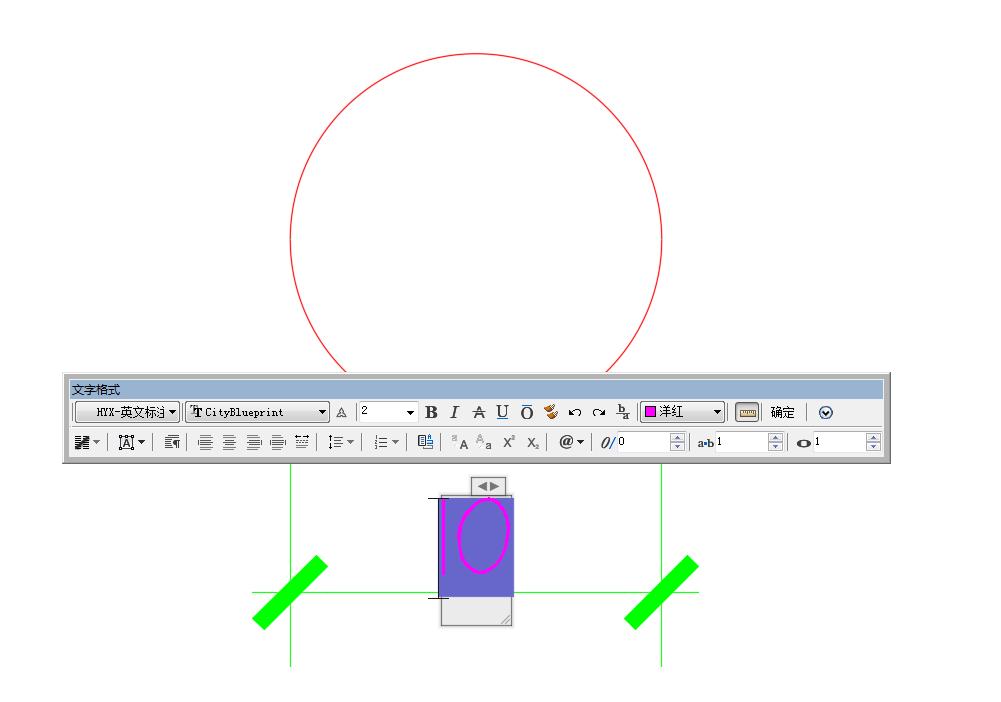1001x702 pixels.
Task: Click the Oblique Angle slanted-O icon
Action: (x=607, y=442)
